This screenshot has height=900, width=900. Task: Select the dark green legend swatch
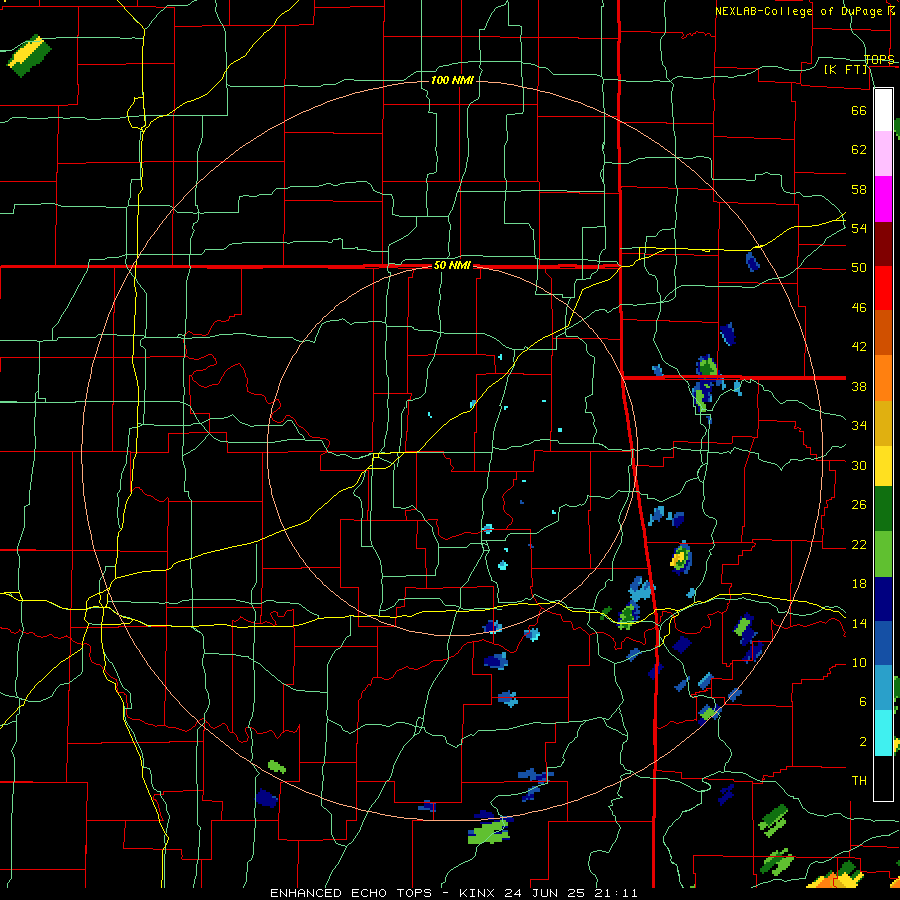coord(883,509)
